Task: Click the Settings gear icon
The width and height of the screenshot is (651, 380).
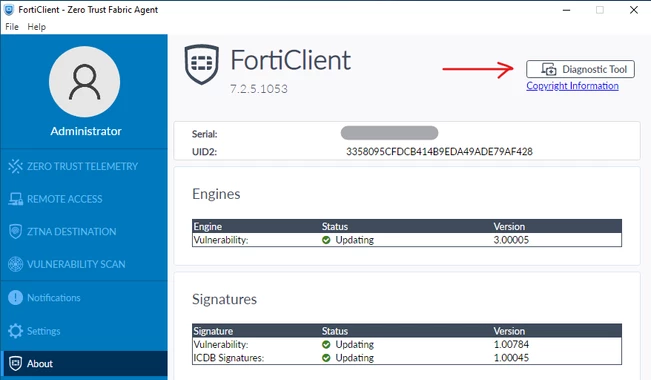Action: [x=15, y=331]
